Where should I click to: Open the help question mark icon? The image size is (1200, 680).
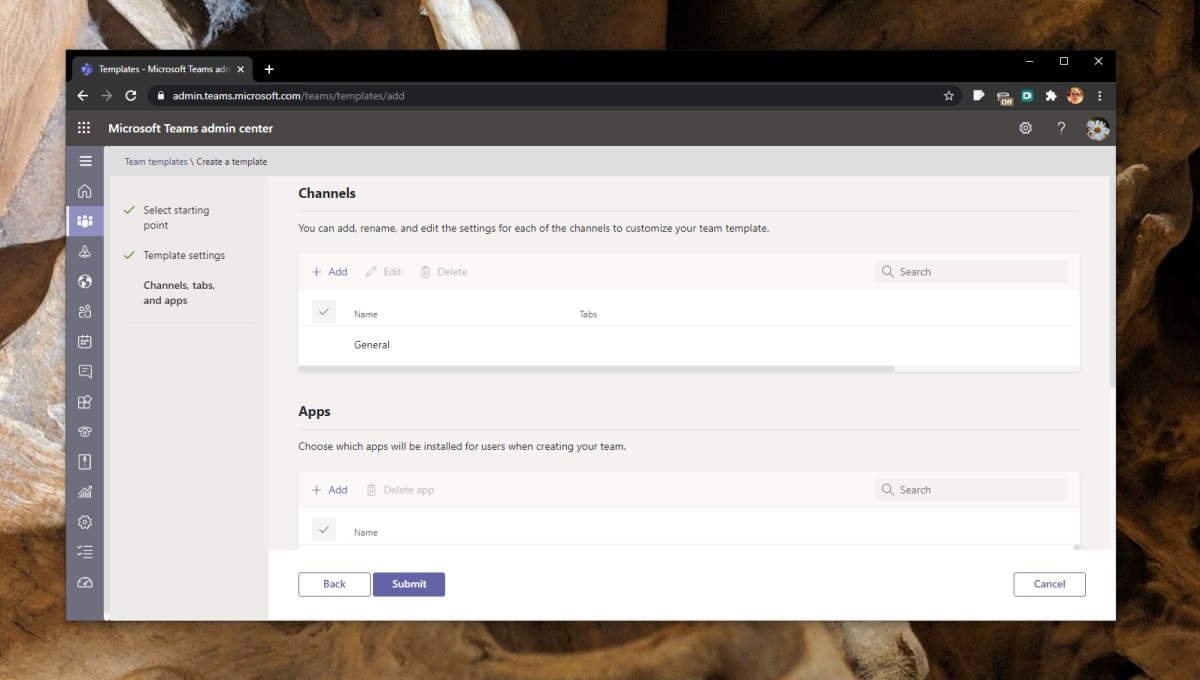1061,128
